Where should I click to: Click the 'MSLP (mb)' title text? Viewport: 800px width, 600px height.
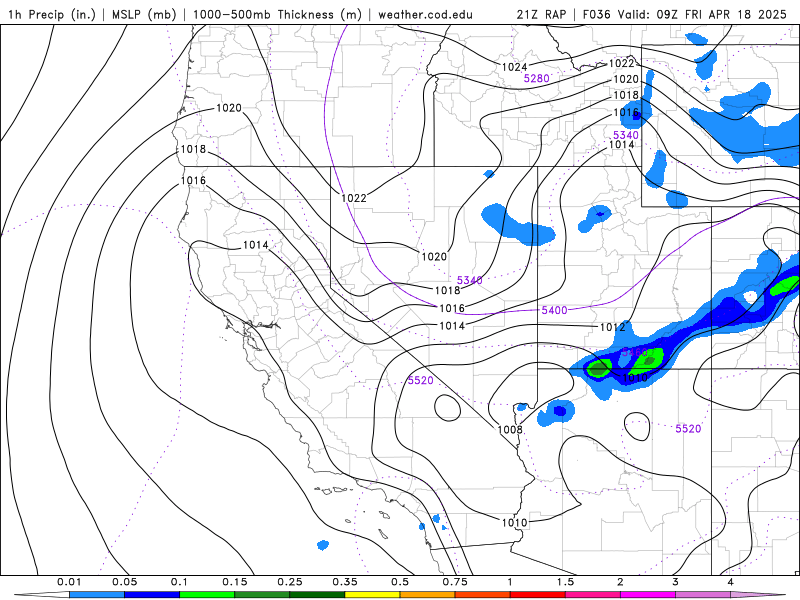[x=144, y=14]
